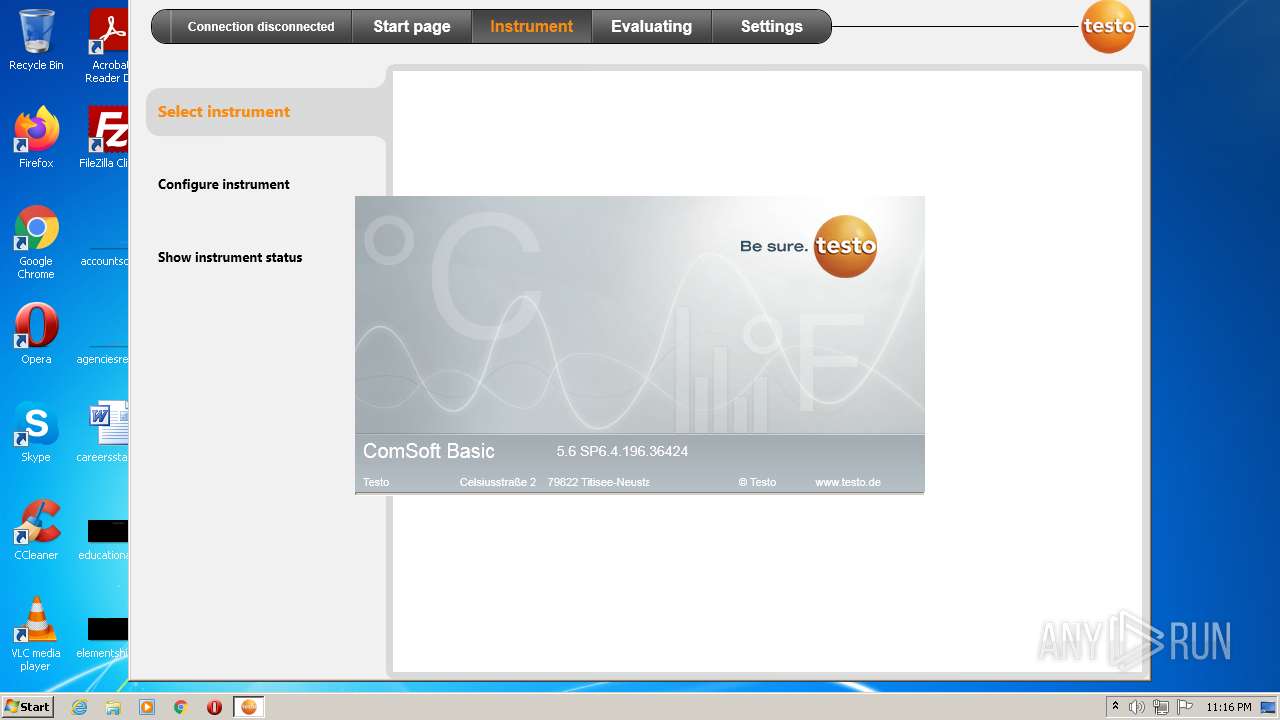Viewport: 1280px width, 720px height.
Task: Open Configure instrument in the sidebar
Action: [x=224, y=184]
